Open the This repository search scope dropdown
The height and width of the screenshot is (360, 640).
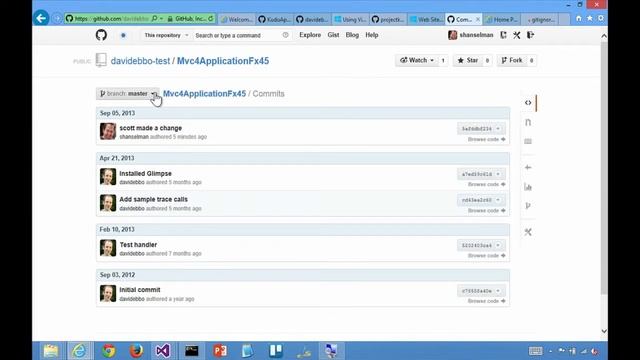pyautogui.click(x=166, y=36)
